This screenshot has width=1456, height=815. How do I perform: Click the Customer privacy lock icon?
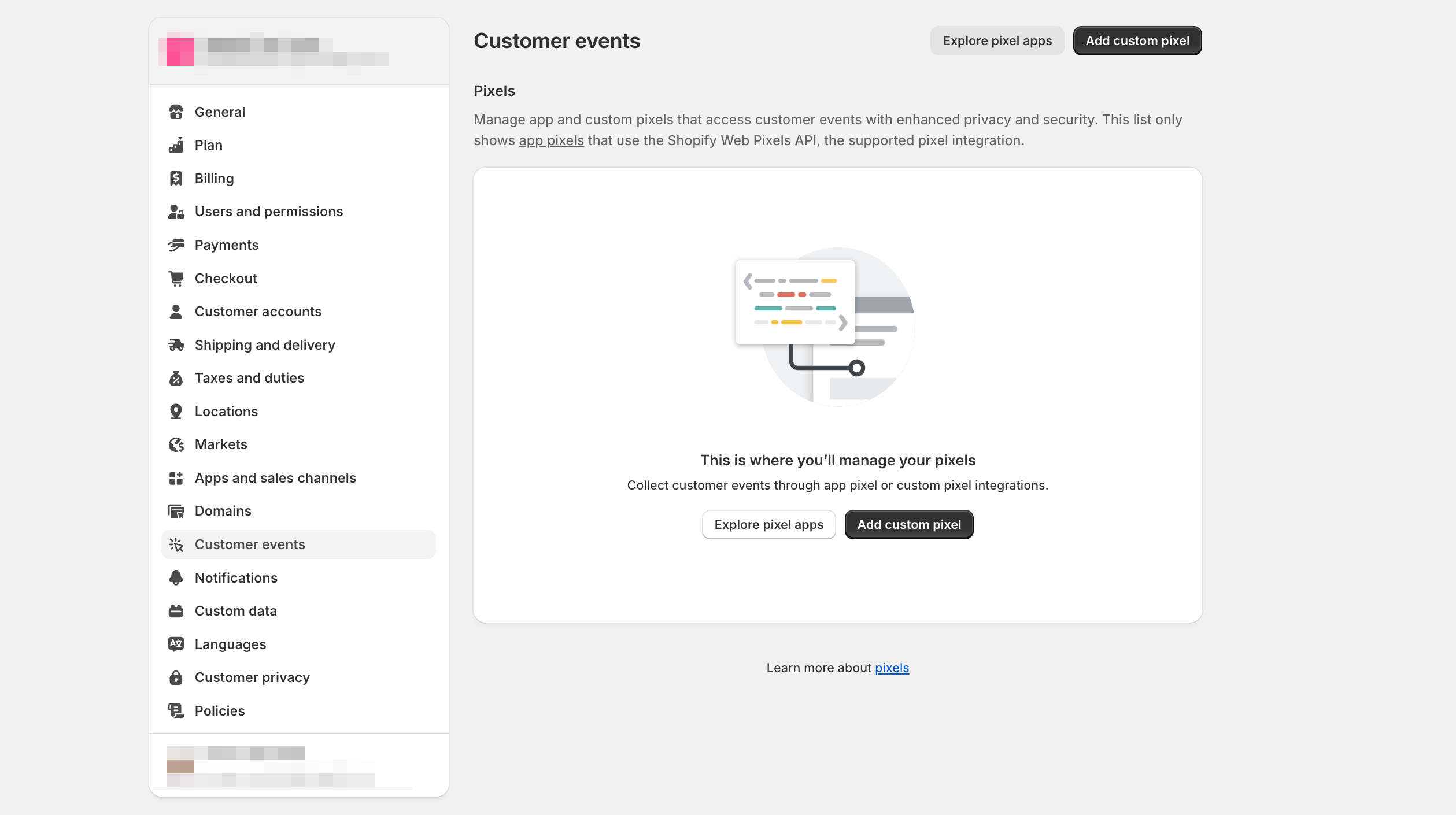point(176,677)
